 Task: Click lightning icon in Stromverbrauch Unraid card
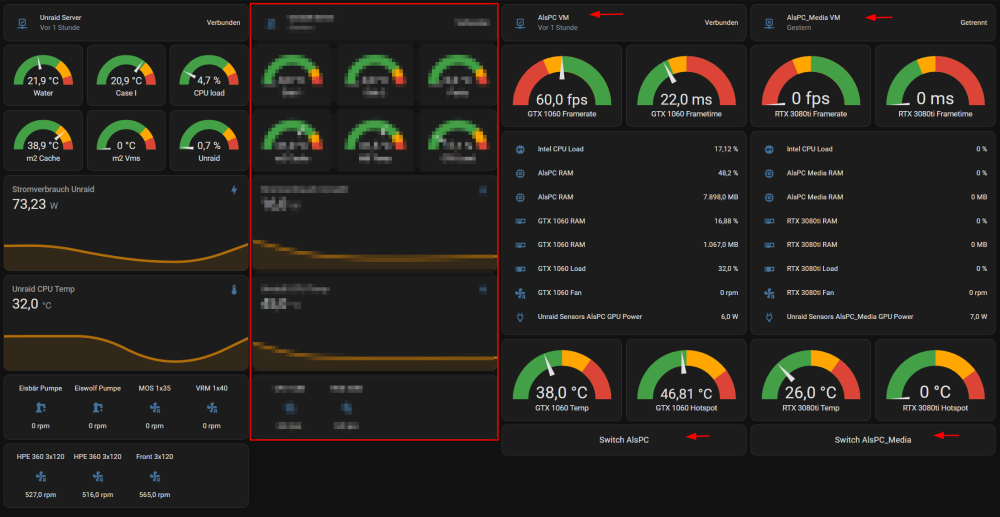tap(234, 190)
